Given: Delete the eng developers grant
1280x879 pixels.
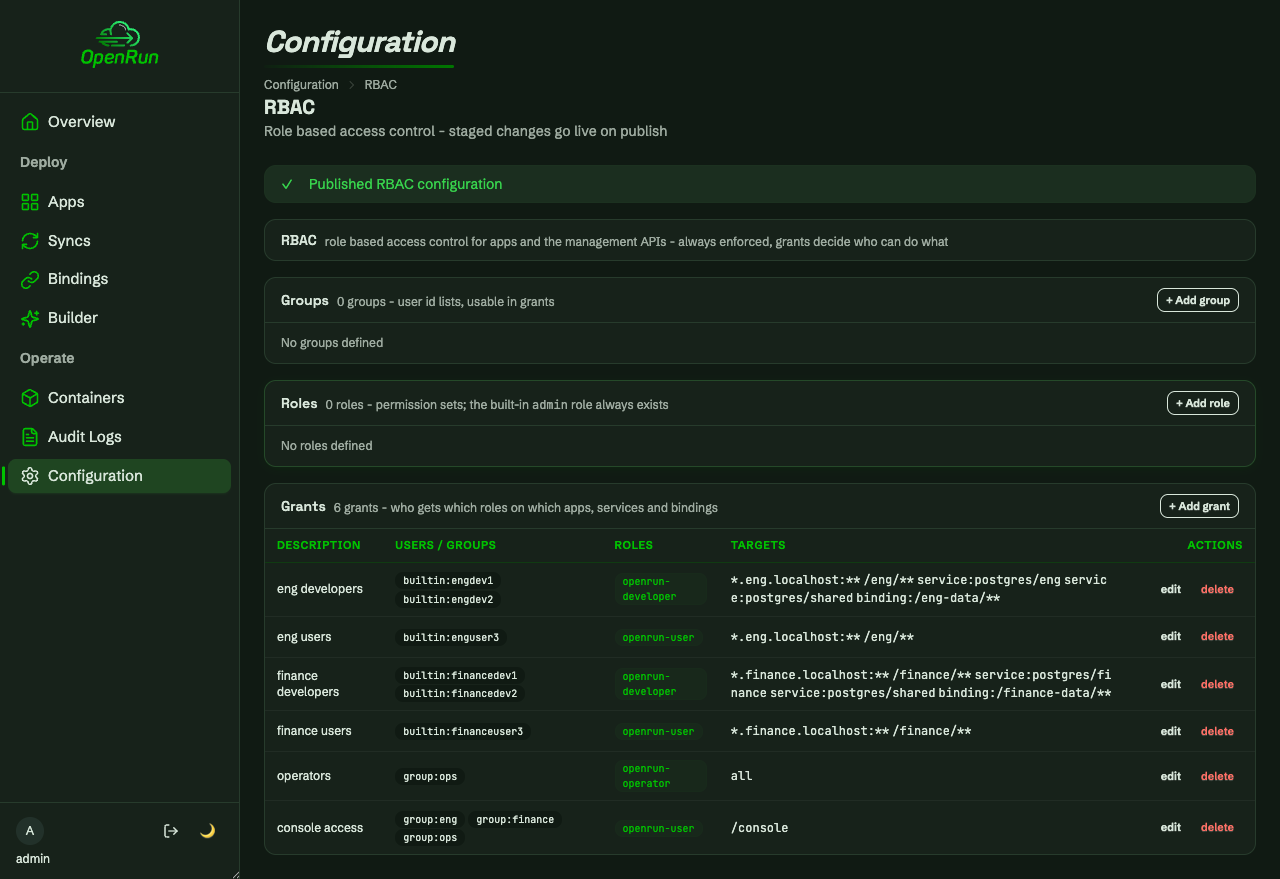Looking at the screenshot, I should (1217, 589).
